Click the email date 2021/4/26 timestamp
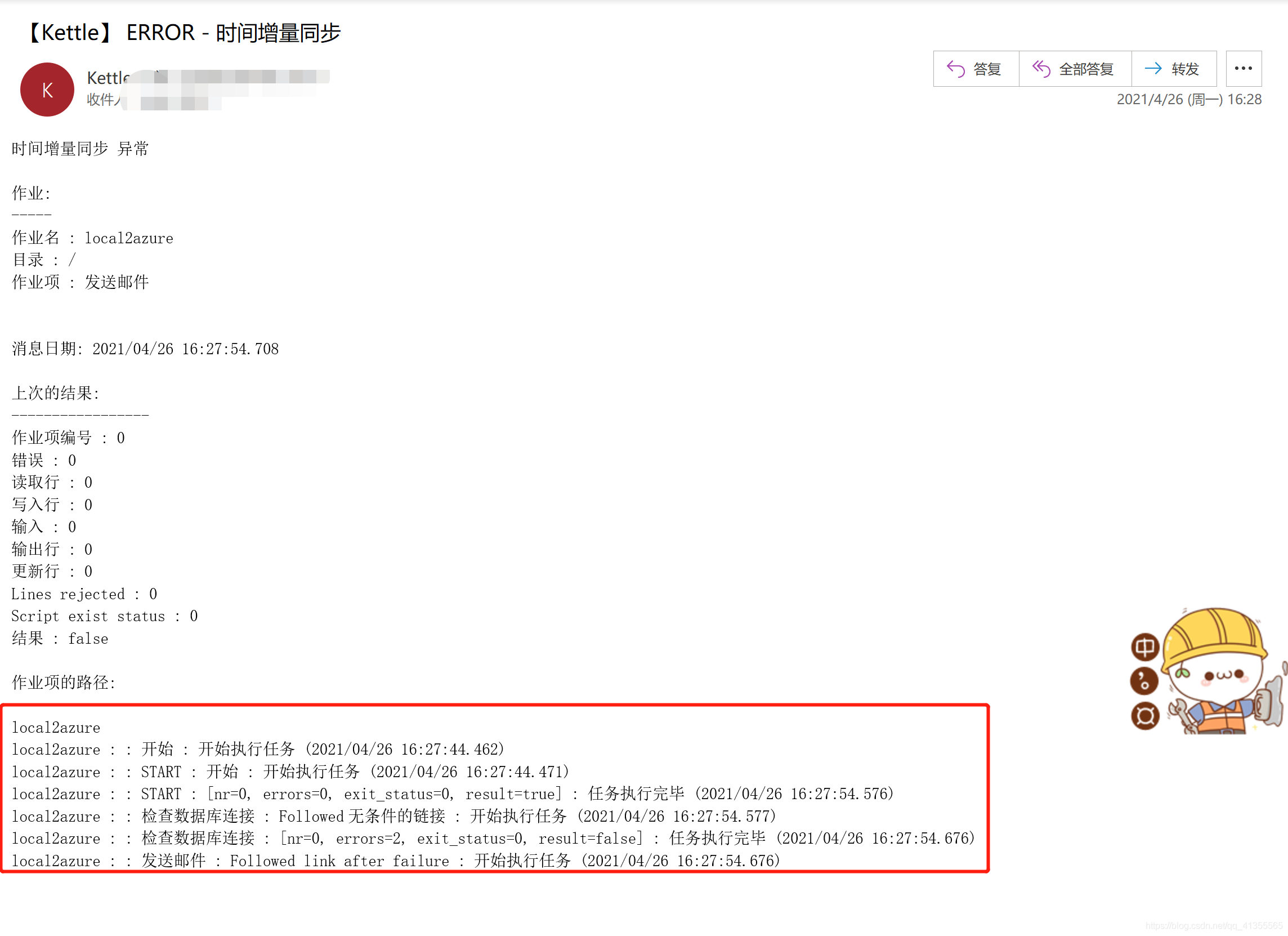 (1188, 100)
